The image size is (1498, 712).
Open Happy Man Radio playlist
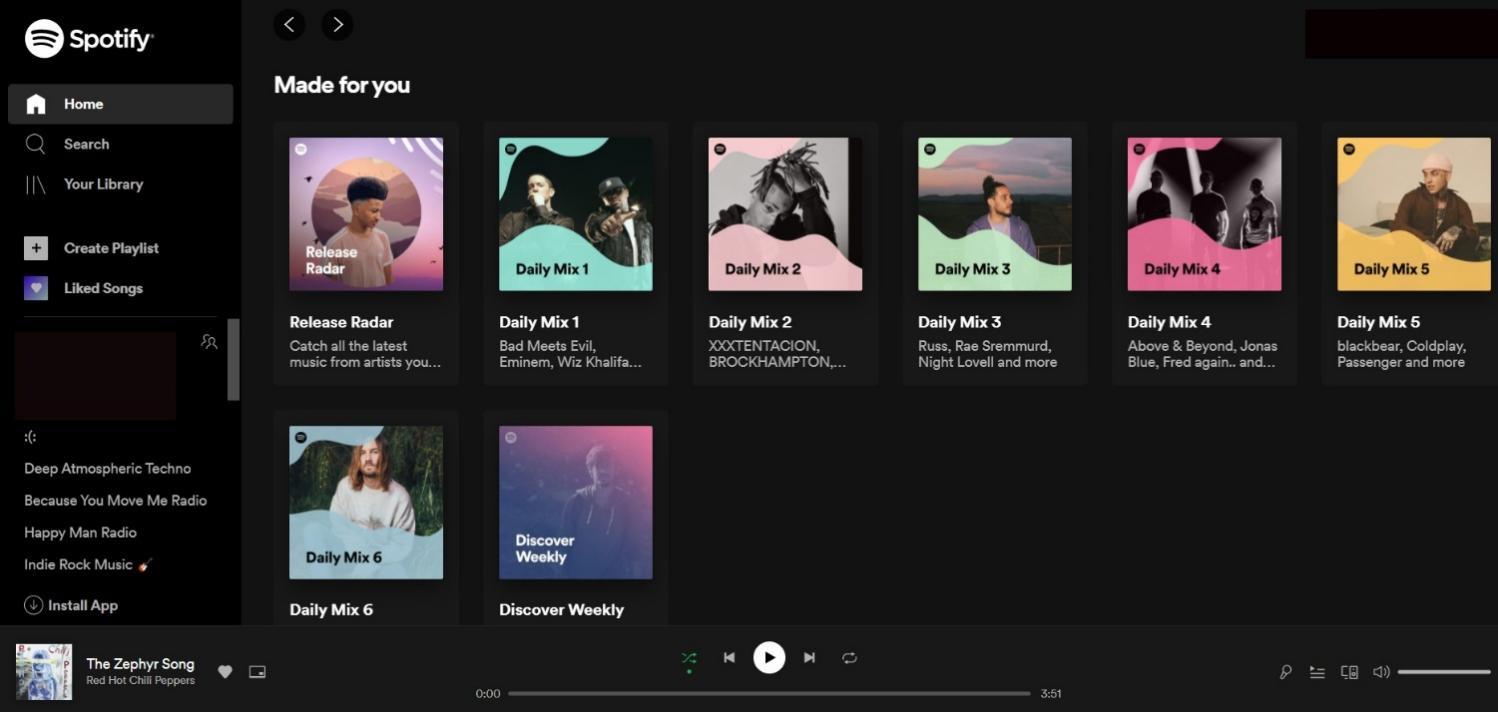click(80, 532)
